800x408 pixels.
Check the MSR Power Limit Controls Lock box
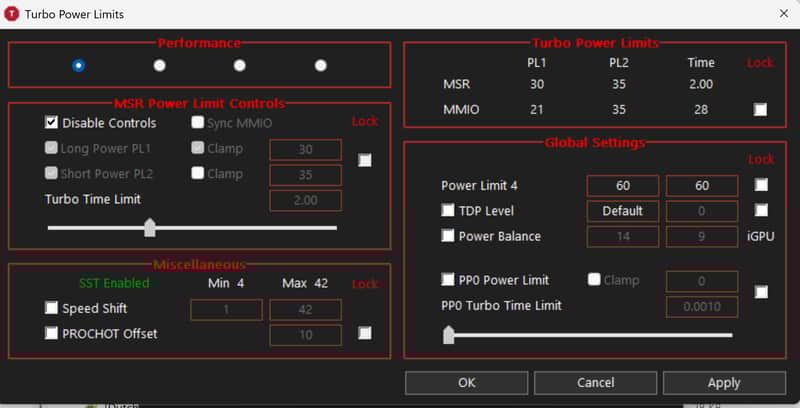click(x=365, y=160)
